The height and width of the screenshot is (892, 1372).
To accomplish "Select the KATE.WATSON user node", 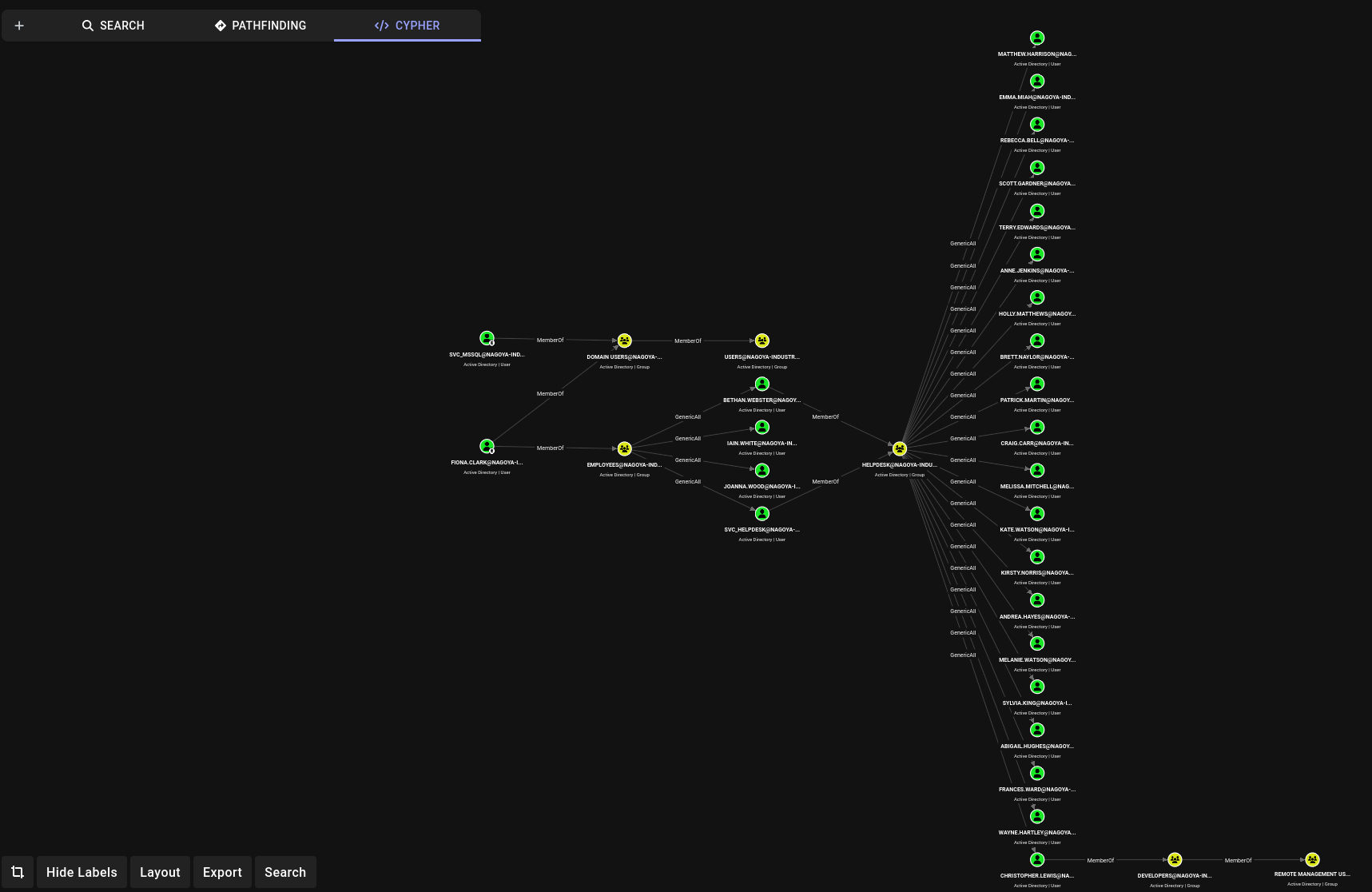I will (x=1037, y=513).
